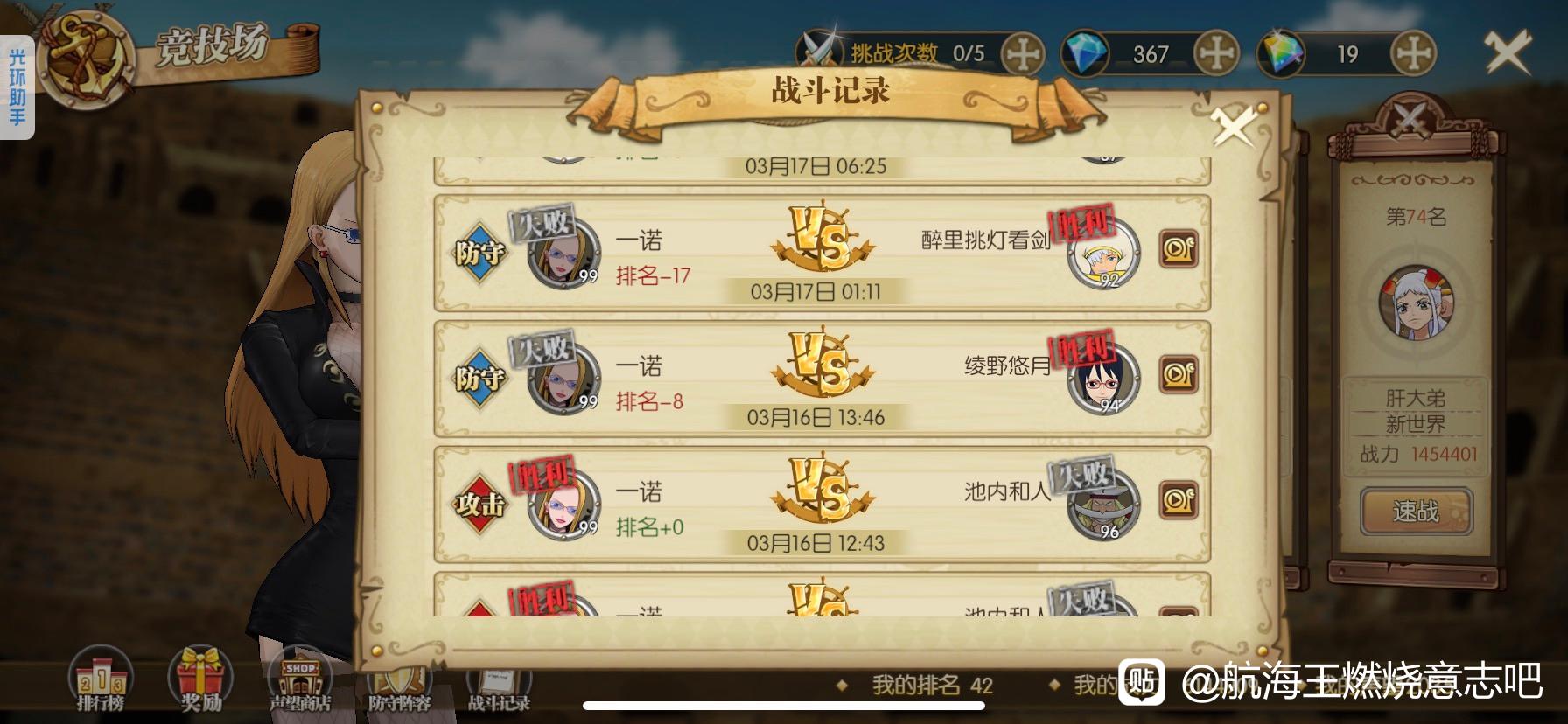
Task: Close the 战斗记录 popup window
Action: coord(1234,128)
